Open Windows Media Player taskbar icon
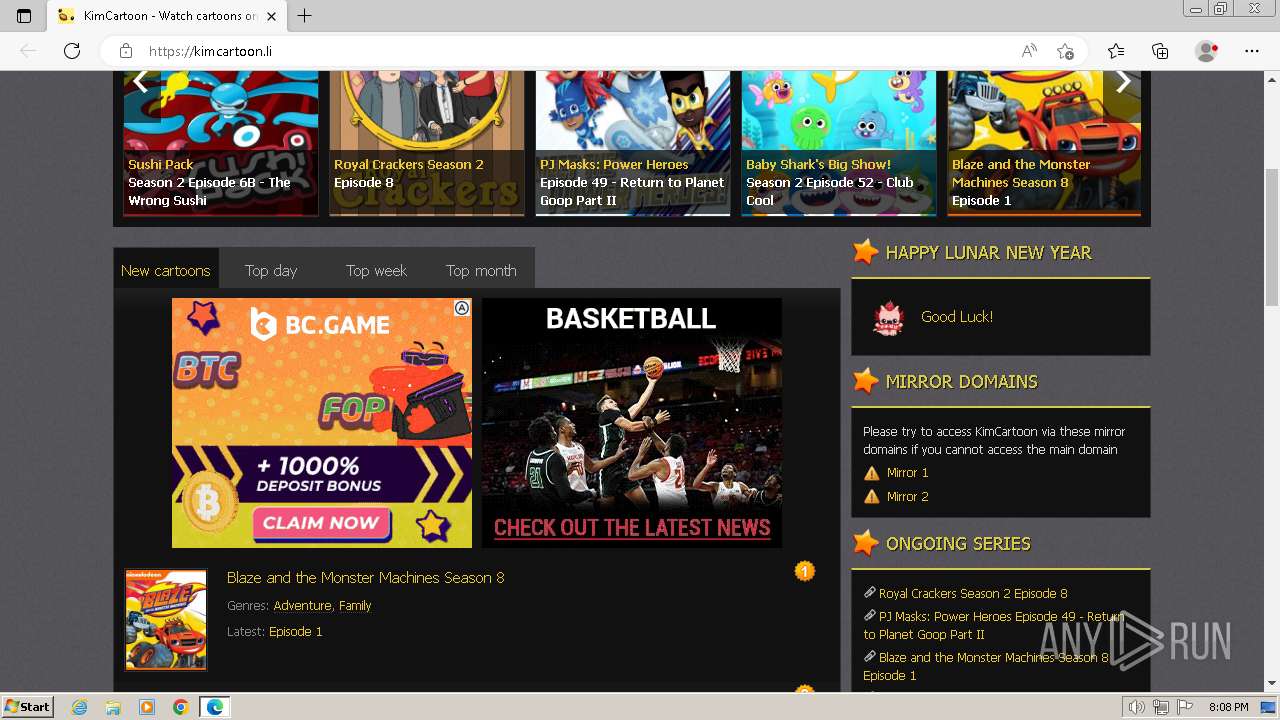This screenshot has height=720, width=1280. (147, 707)
